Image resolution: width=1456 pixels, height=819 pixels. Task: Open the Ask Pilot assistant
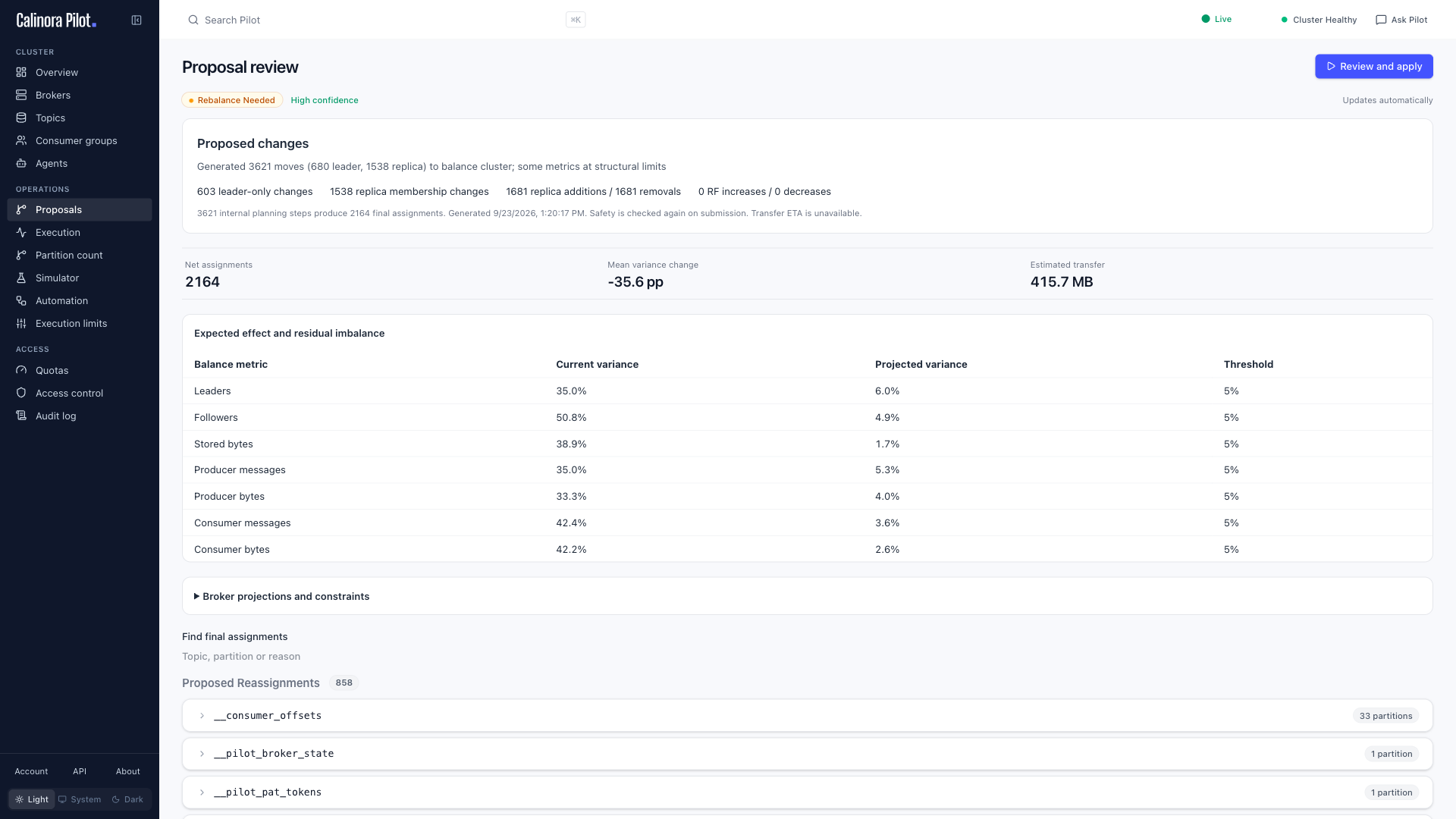point(1401,20)
